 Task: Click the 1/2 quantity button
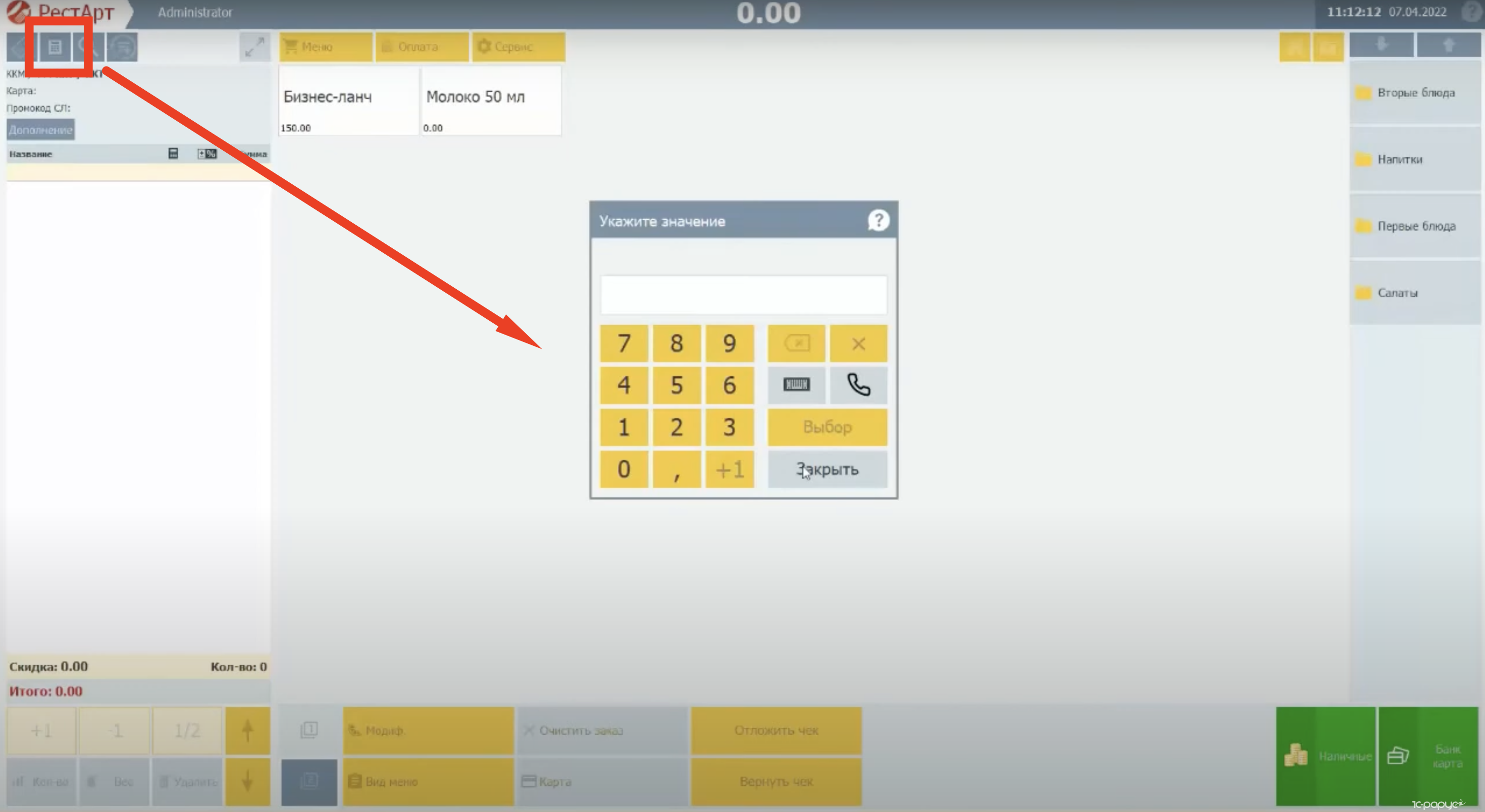pos(187,731)
